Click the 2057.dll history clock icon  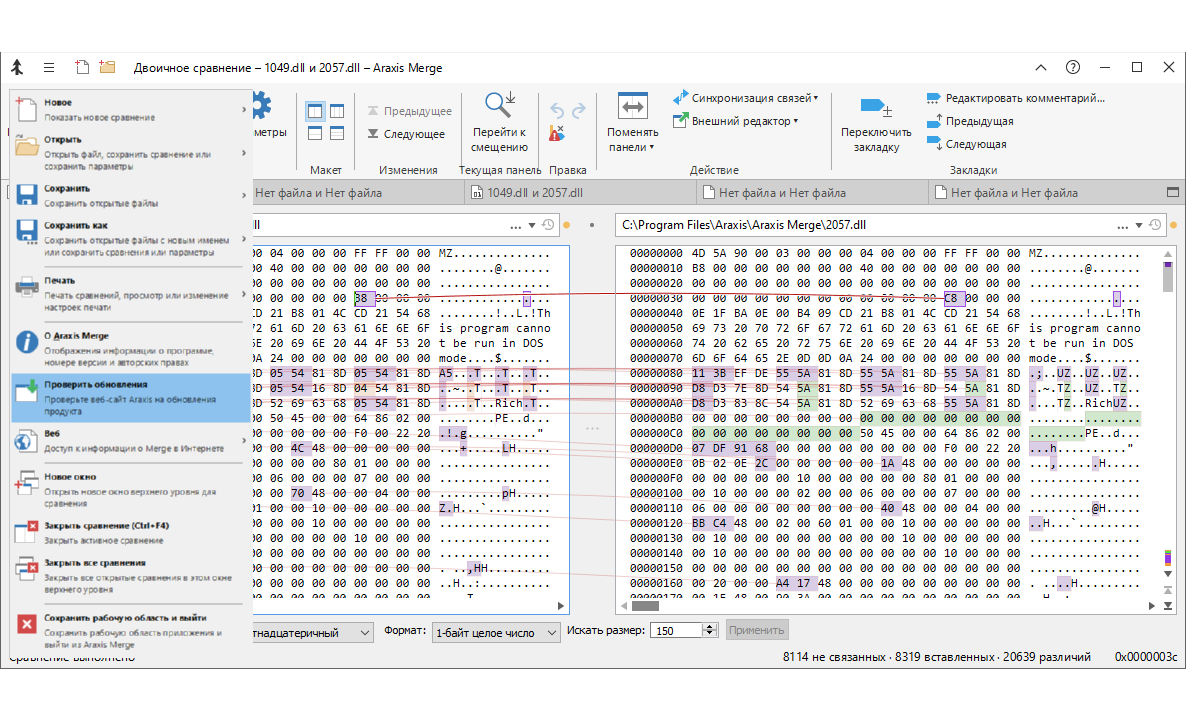1155,225
